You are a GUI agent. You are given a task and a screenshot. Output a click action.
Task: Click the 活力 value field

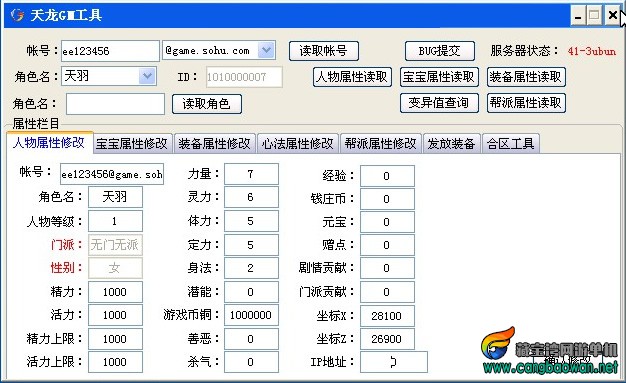tap(115, 315)
